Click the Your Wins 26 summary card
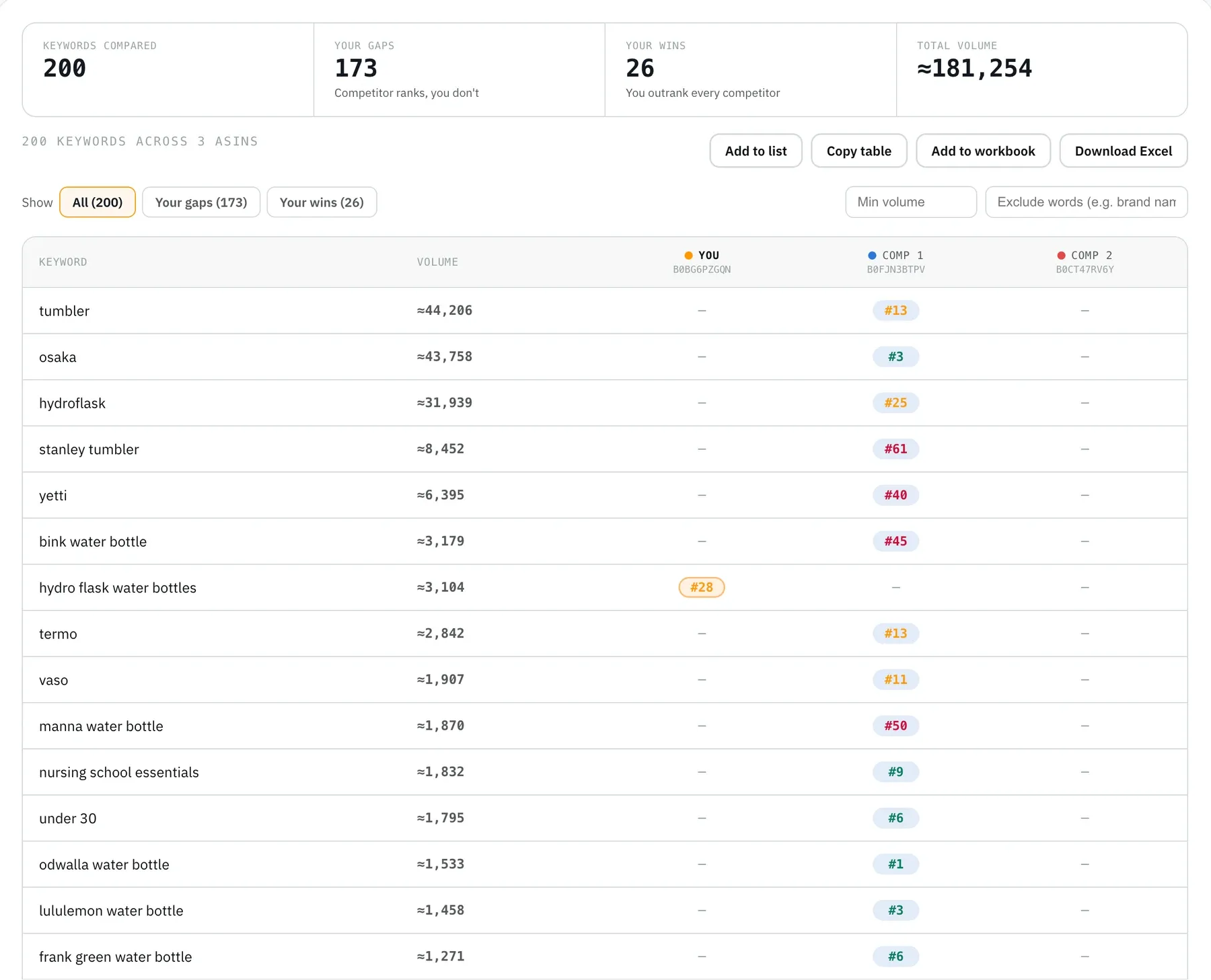The height and width of the screenshot is (980, 1211). tap(751, 70)
